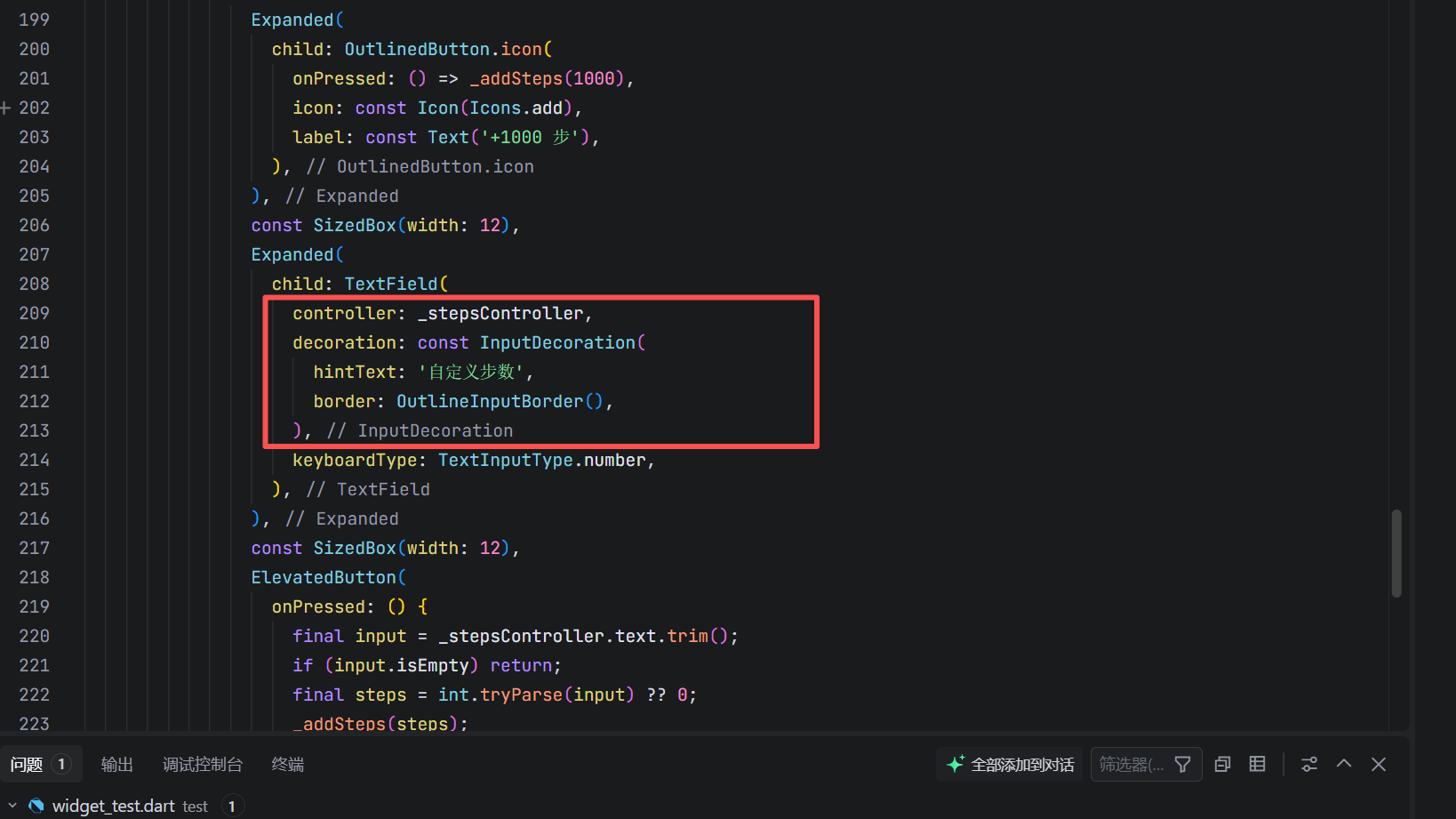The width and height of the screenshot is (1456, 819).
Task: Click the '1' badge after widget_test.dart
Action: click(x=232, y=807)
